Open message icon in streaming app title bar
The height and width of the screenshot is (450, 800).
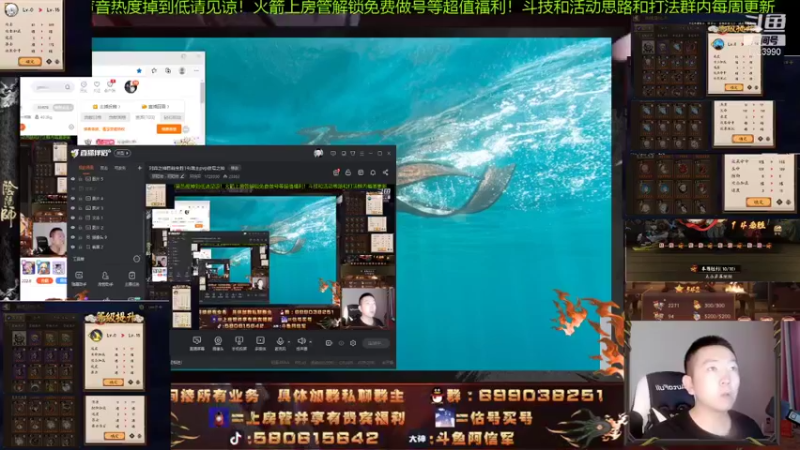point(333,153)
